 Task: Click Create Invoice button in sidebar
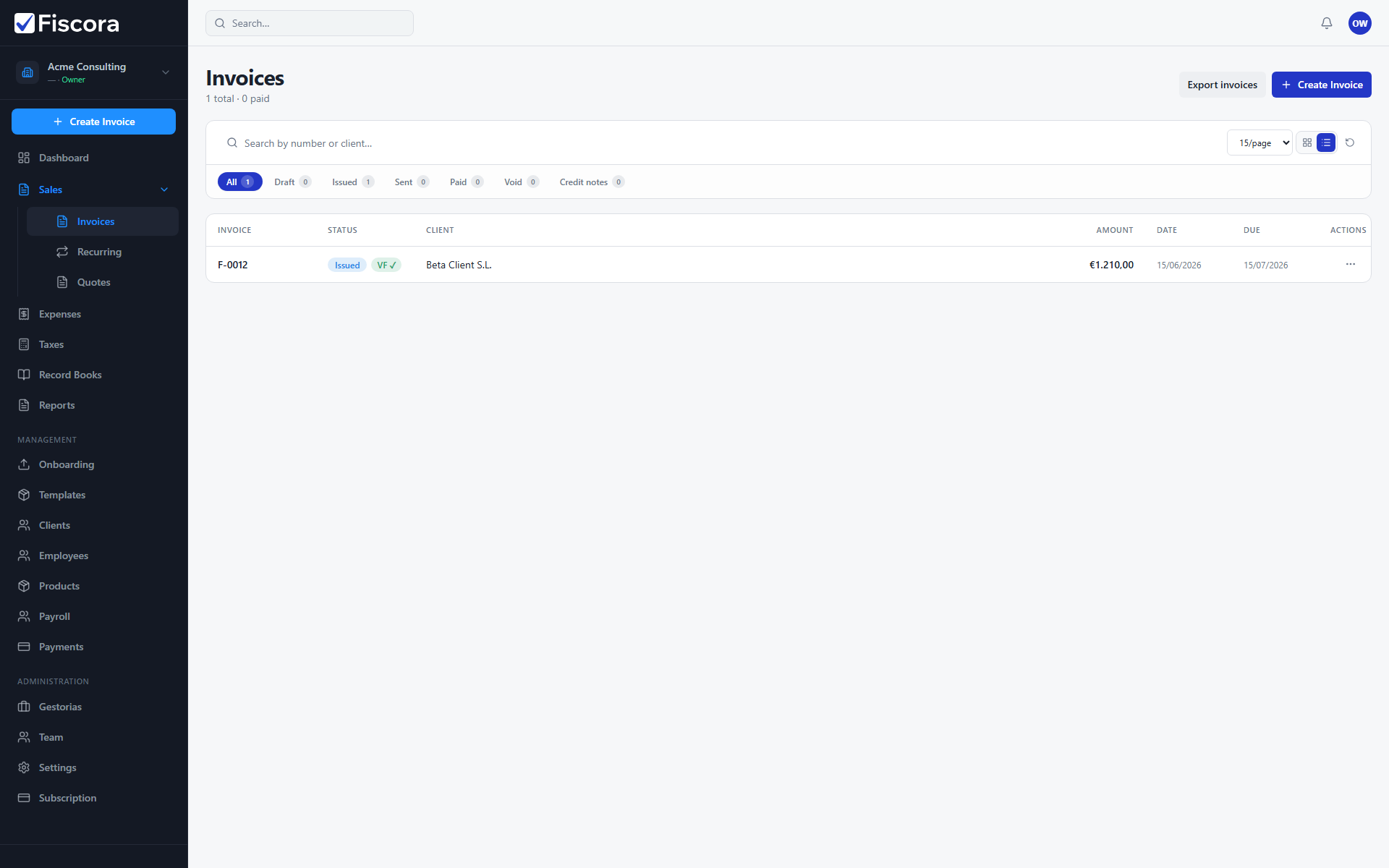coord(93,122)
